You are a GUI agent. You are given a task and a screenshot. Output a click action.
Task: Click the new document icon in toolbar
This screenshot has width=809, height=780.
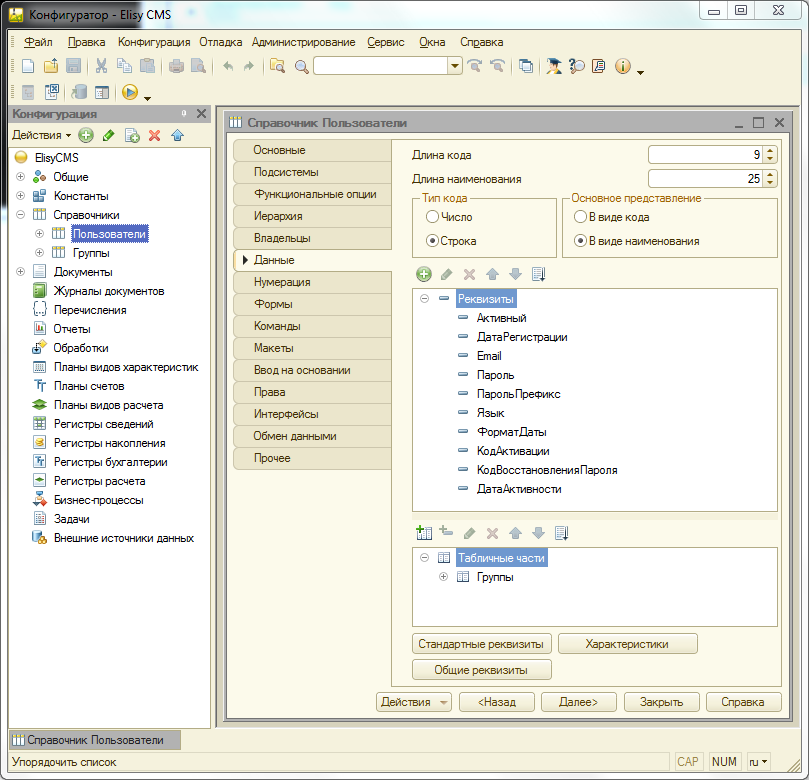(28, 66)
